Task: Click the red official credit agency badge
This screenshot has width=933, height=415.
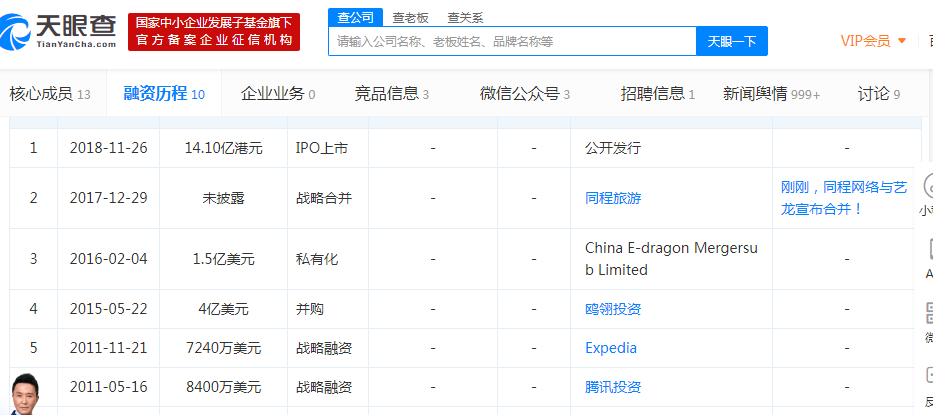Action: coord(214,31)
